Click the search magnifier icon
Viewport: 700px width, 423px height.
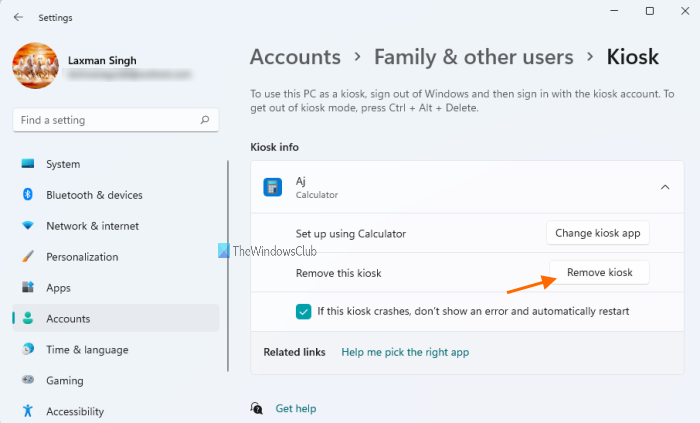click(x=205, y=120)
